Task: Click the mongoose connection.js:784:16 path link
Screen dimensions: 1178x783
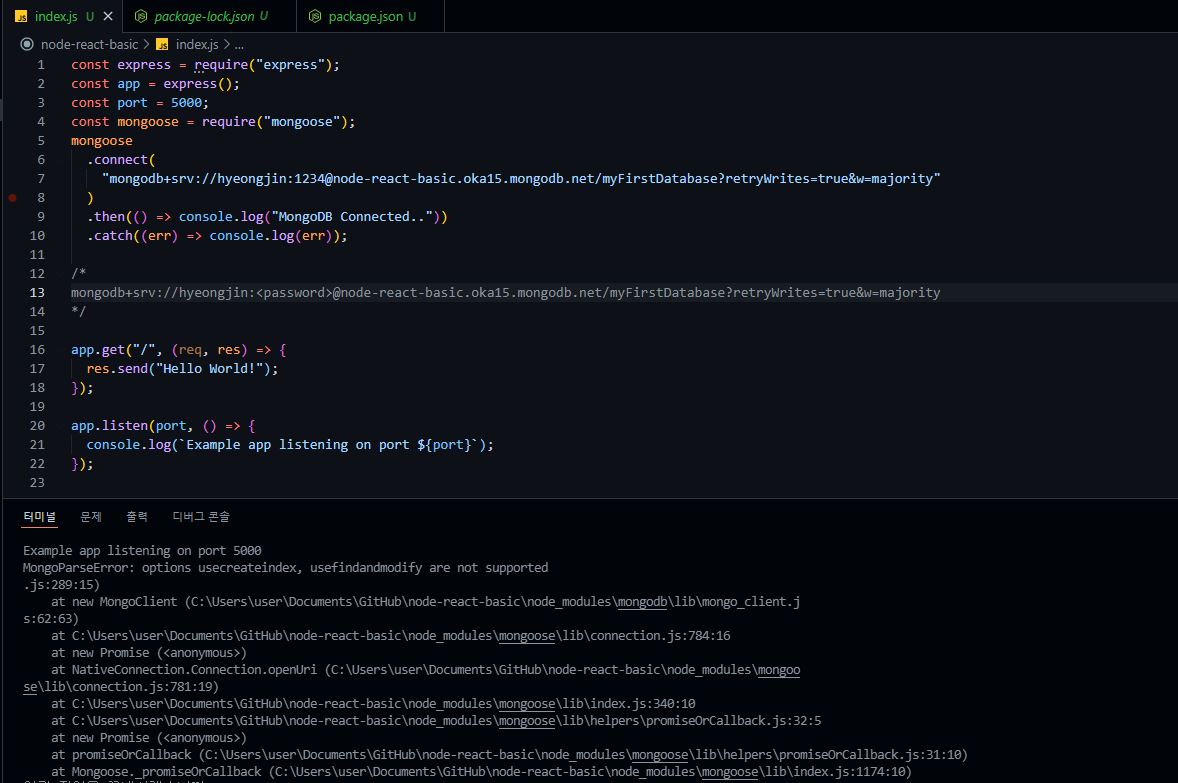Action: click(527, 635)
